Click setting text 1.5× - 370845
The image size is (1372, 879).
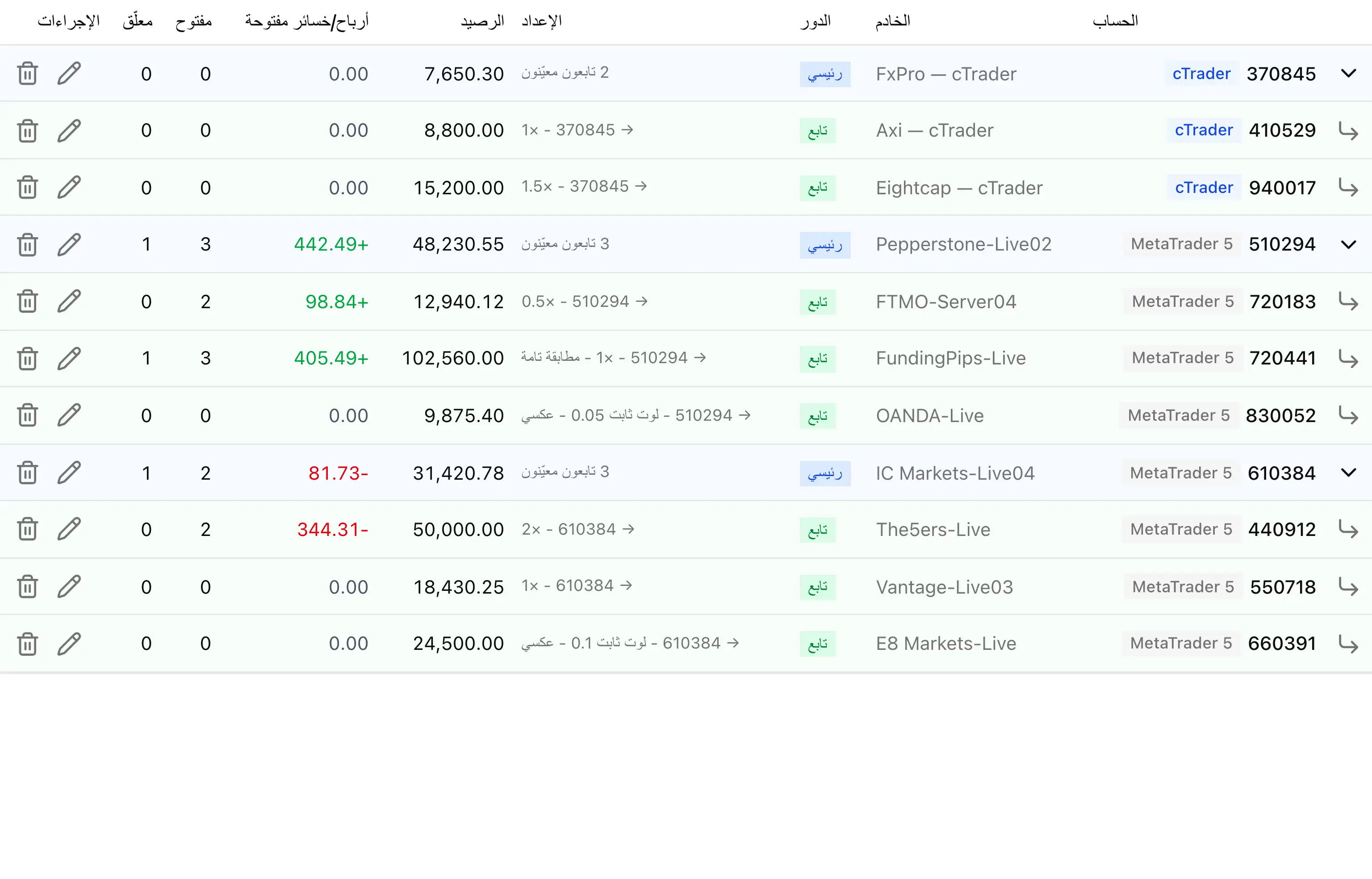pyautogui.click(x=584, y=187)
